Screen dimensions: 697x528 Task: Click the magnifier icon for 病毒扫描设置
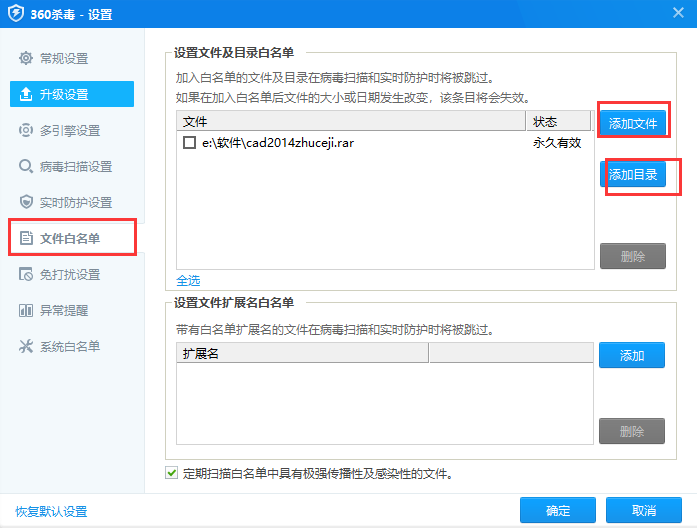[x=26, y=167]
